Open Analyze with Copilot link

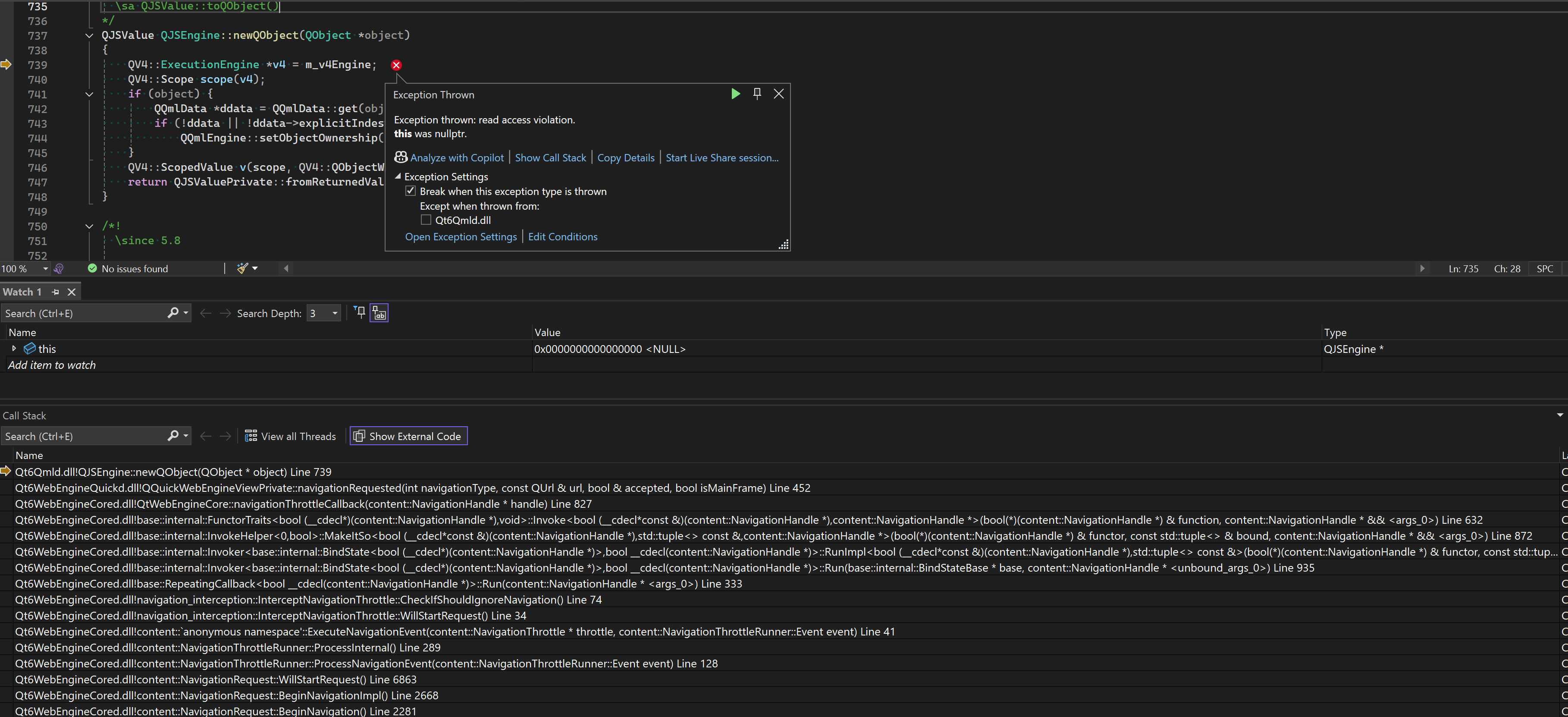[x=457, y=158]
